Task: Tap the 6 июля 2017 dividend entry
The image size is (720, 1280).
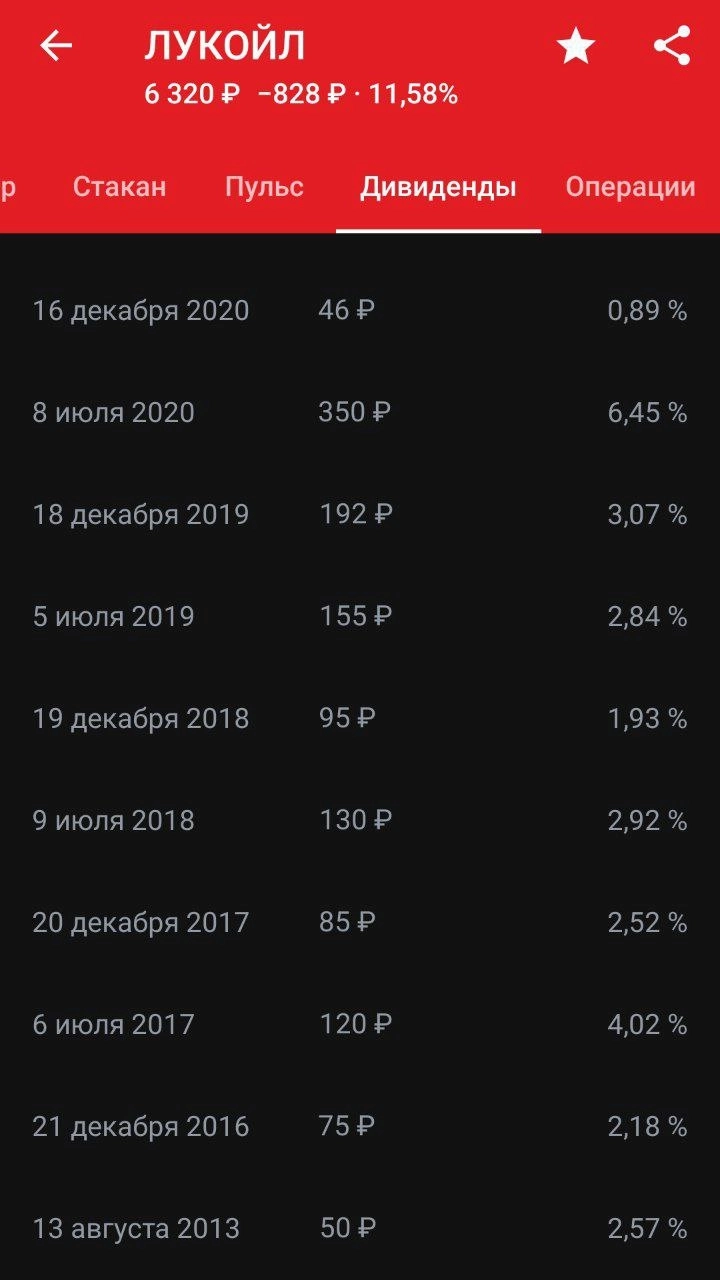Action: [360, 1025]
